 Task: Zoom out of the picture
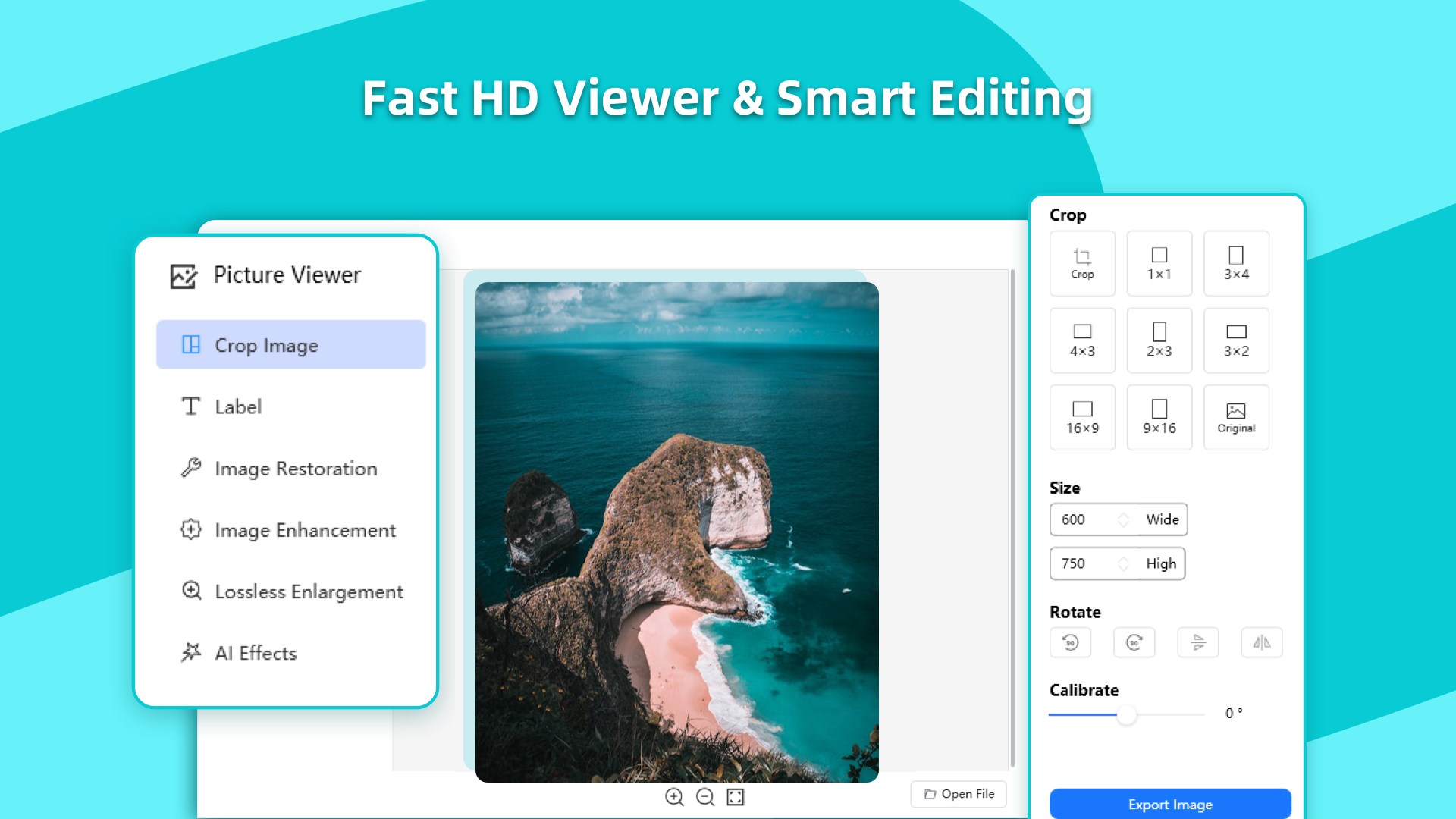tap(705, 797)
